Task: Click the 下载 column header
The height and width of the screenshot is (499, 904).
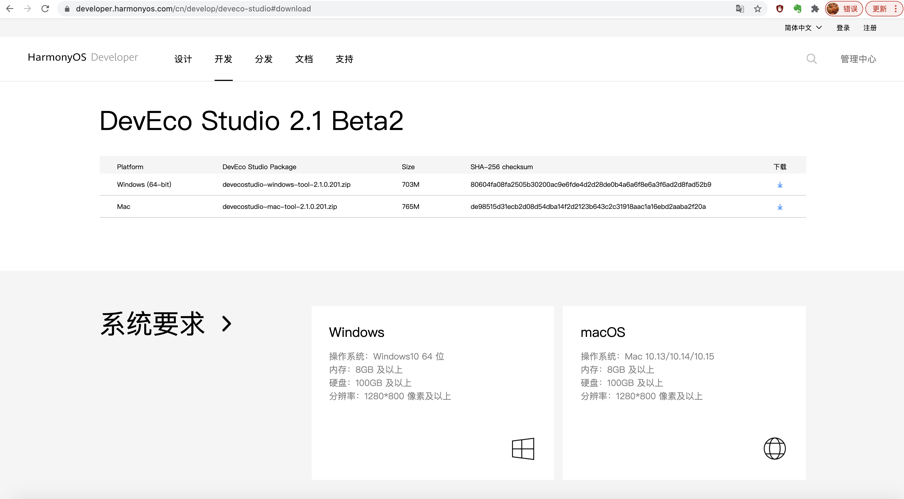Action: click(x=779, y=167)
